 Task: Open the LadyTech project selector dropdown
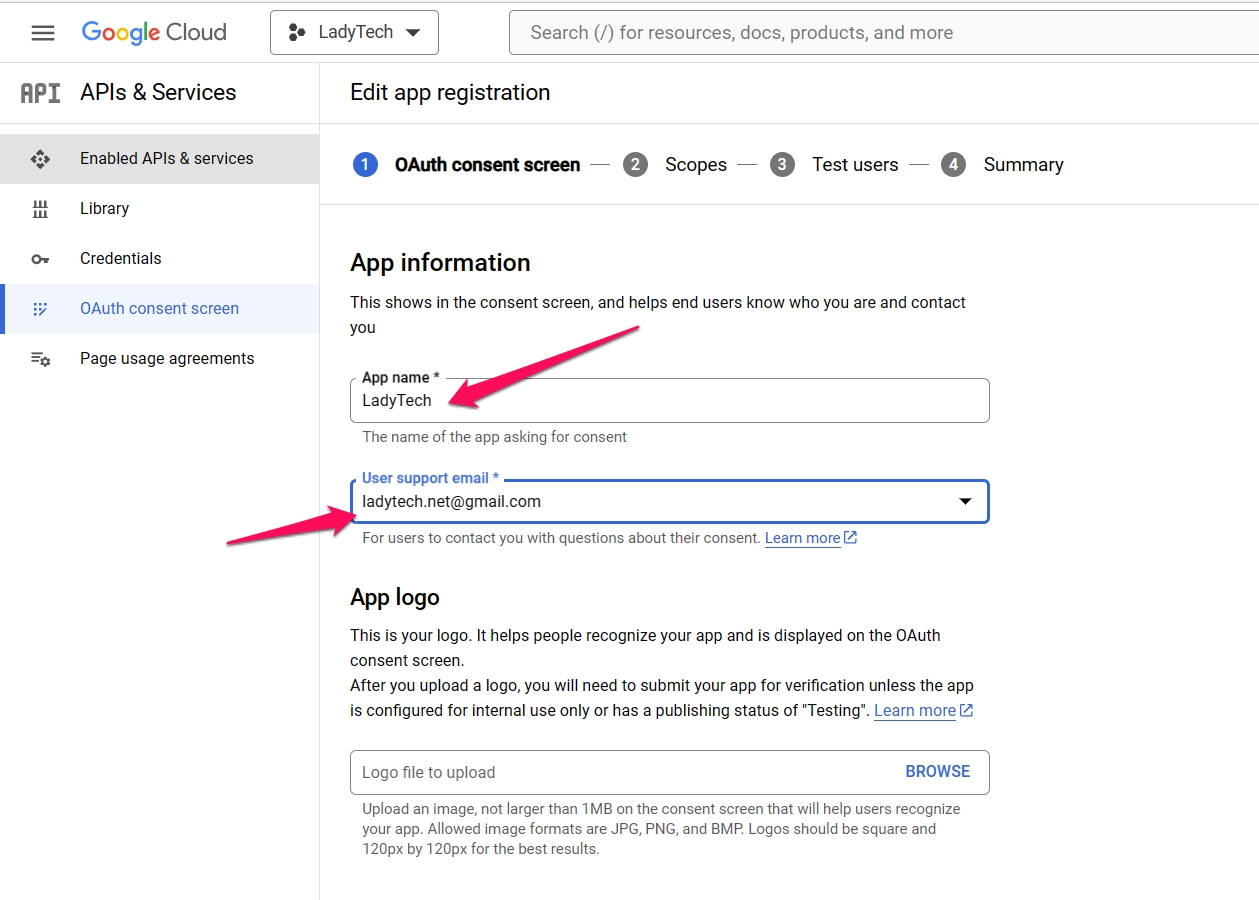coord(354,33)
